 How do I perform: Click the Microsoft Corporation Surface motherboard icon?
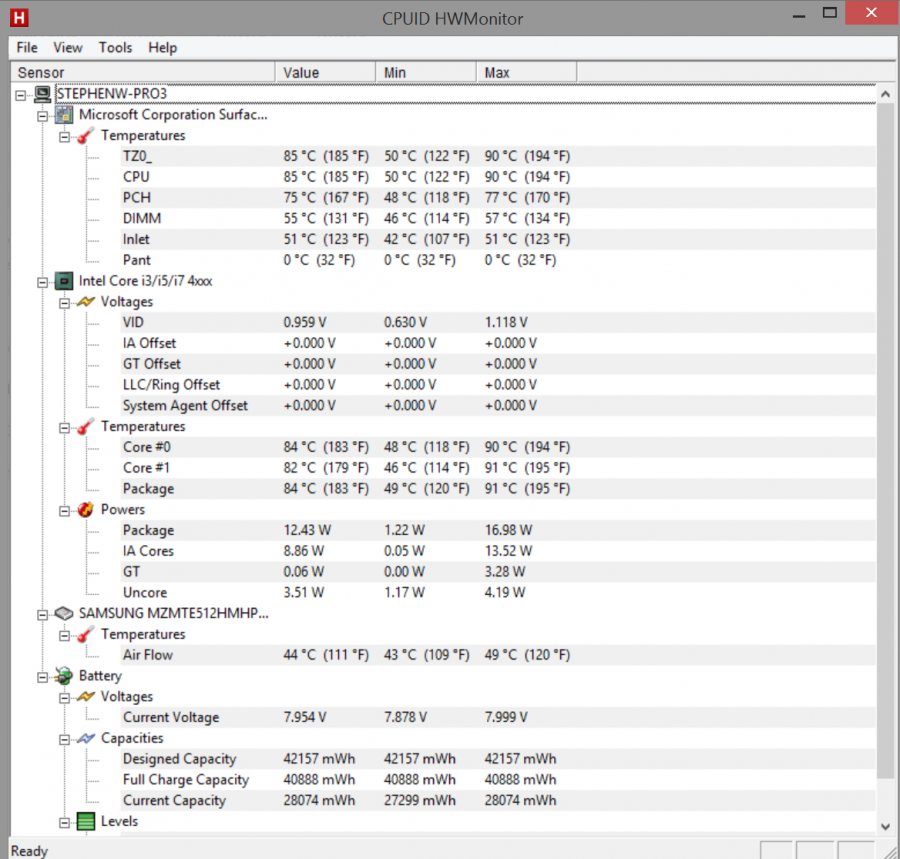pos(64,115)
